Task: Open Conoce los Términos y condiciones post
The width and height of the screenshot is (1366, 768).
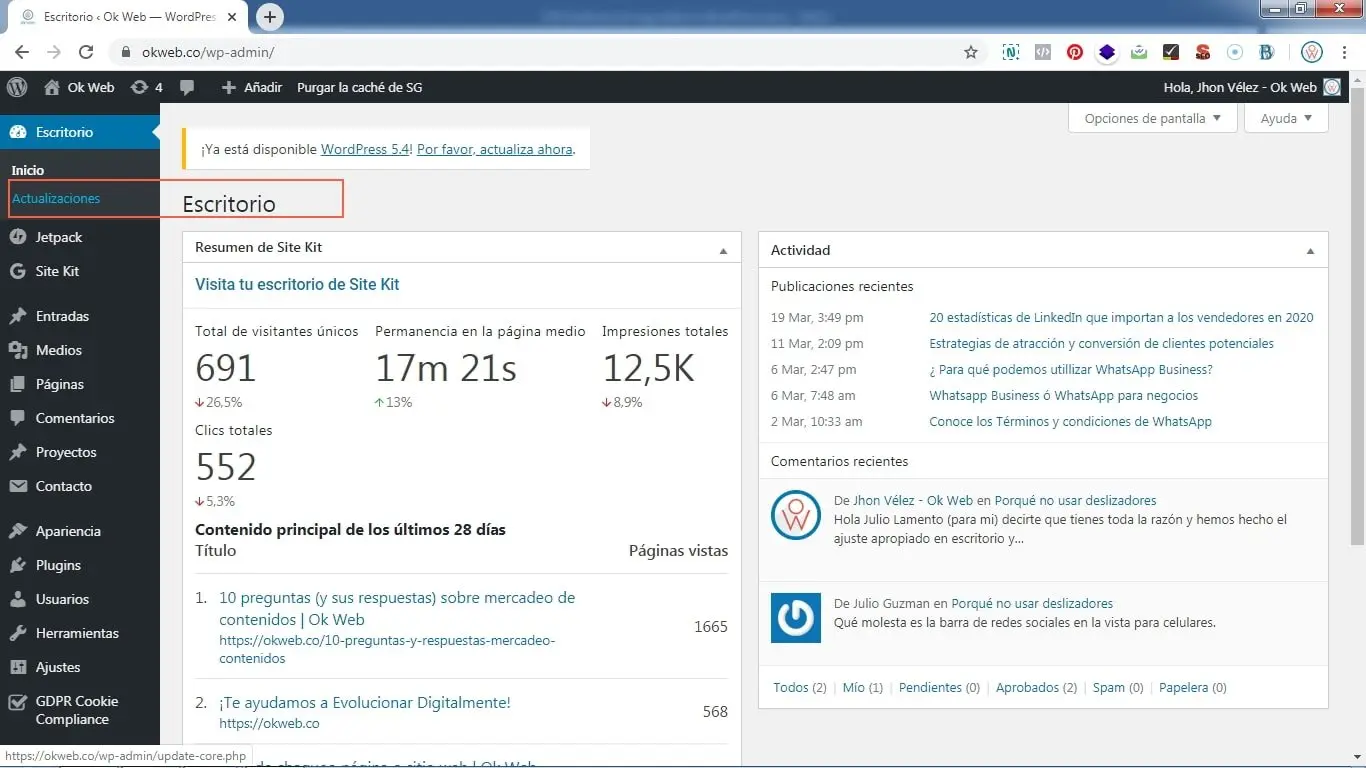Action: tap(1070, 421)
